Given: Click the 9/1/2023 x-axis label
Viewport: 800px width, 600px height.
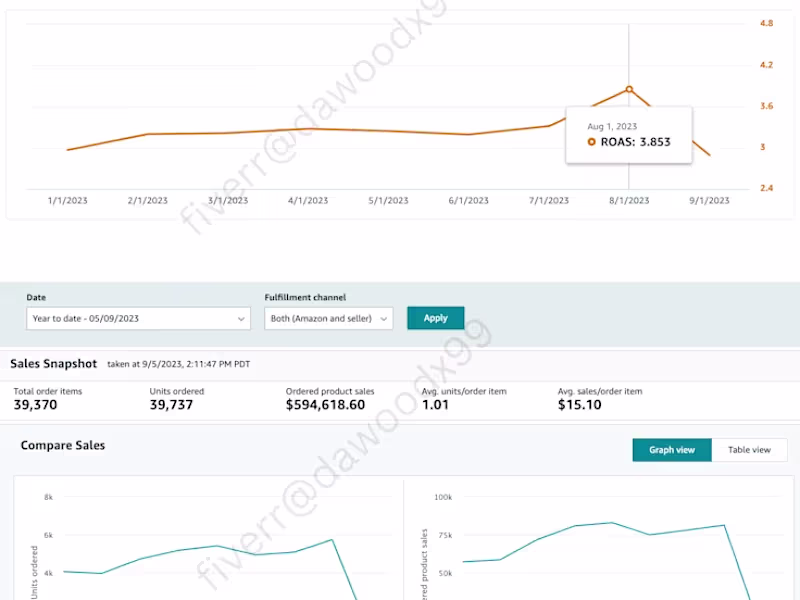Looking at the screenshot, I should click(710, 201).
